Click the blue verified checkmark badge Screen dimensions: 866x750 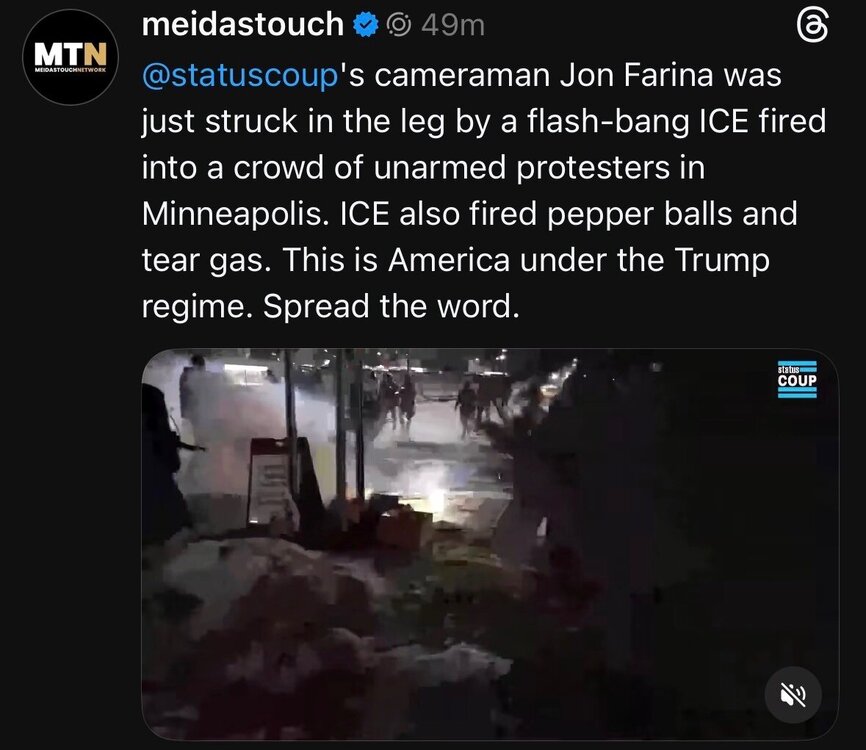[x=365, y=25]
